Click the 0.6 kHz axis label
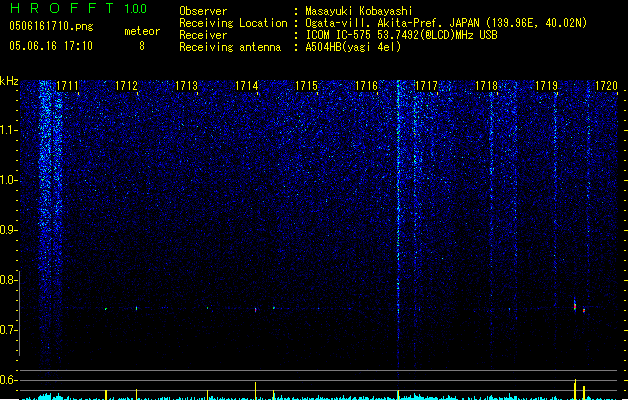This screenshot has width=629, height=400. (8, 380)
